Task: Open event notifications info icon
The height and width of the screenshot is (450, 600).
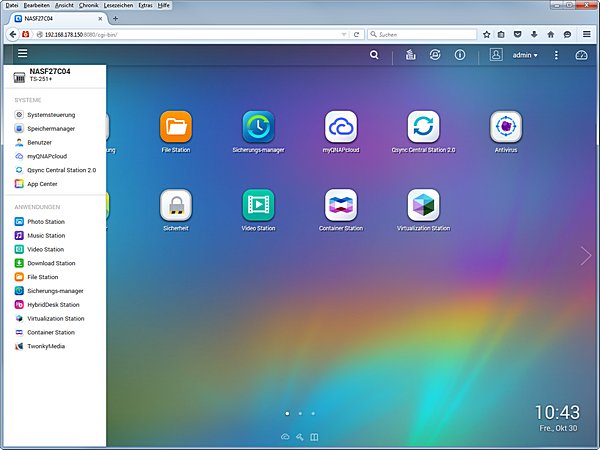Action: click(460, 55)
